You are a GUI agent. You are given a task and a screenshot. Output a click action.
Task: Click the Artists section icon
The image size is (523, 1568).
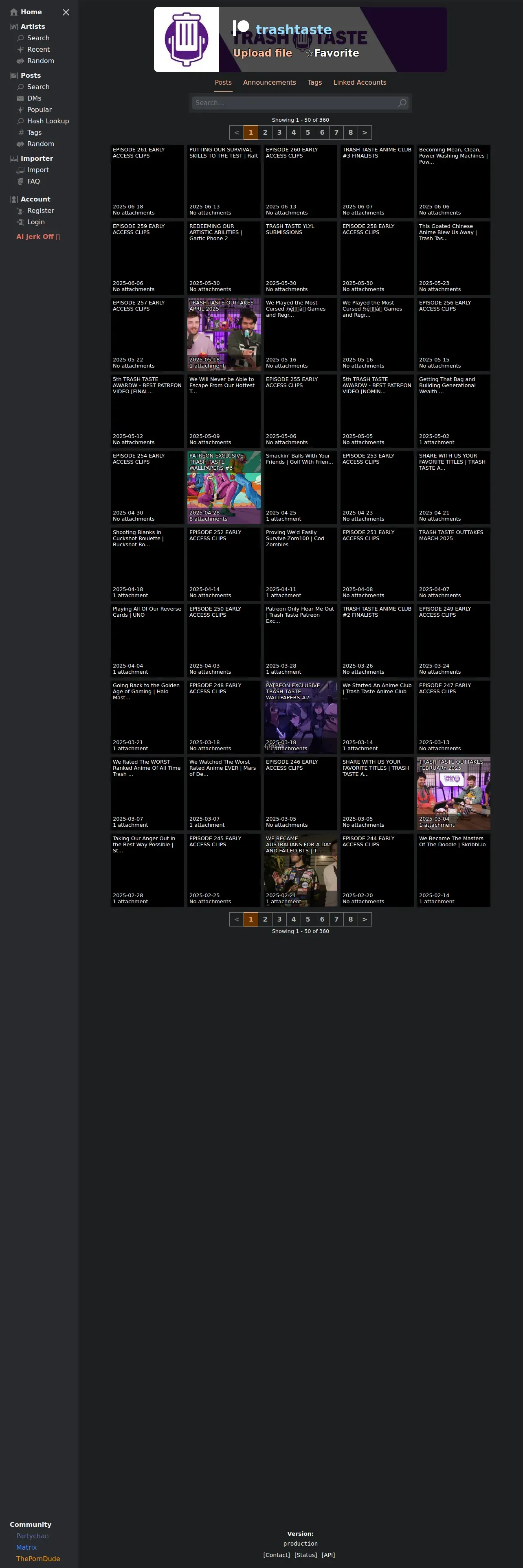pyautogui.click(x=13, y=27)
